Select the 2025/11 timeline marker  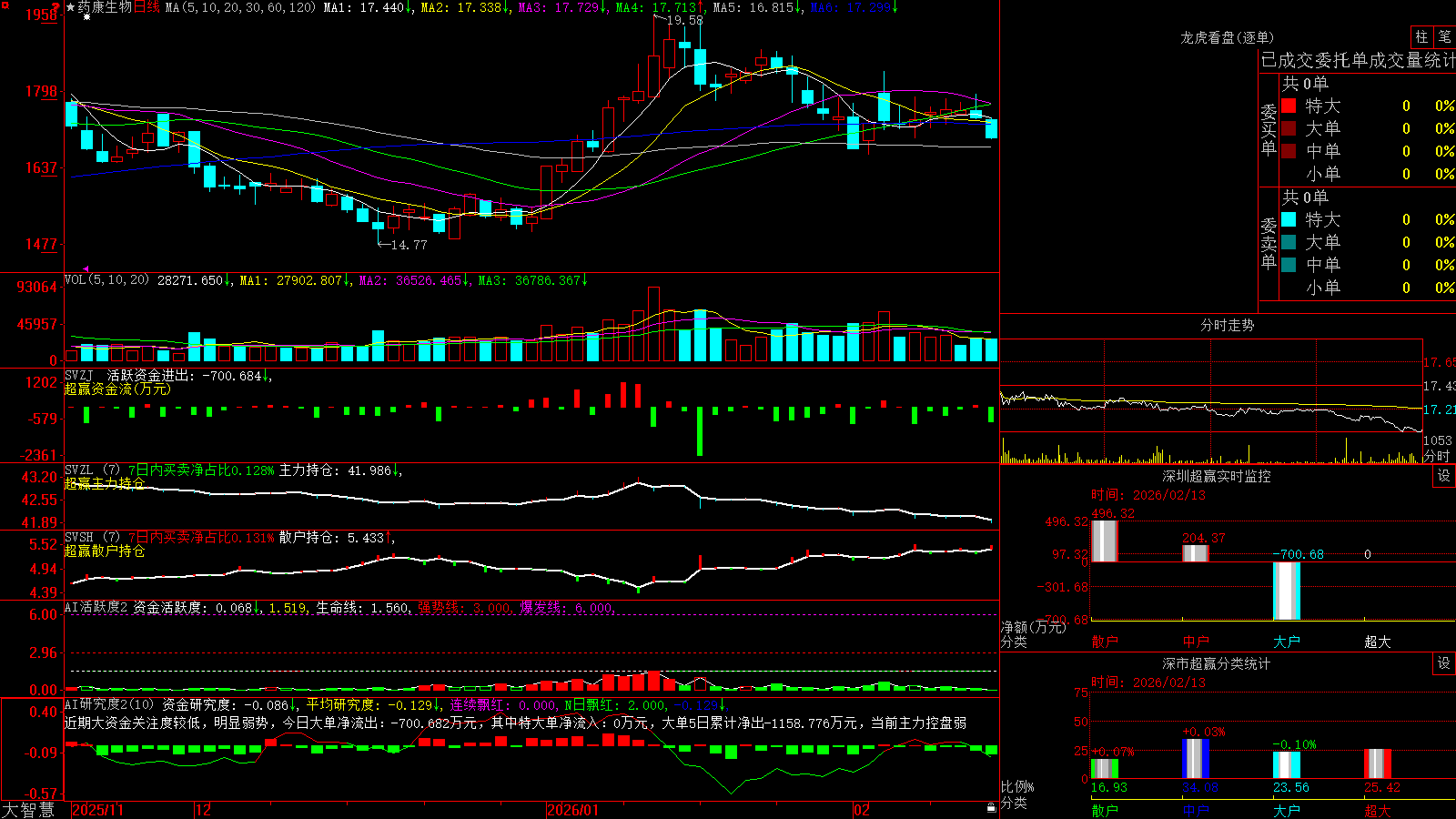pos(97,810)
